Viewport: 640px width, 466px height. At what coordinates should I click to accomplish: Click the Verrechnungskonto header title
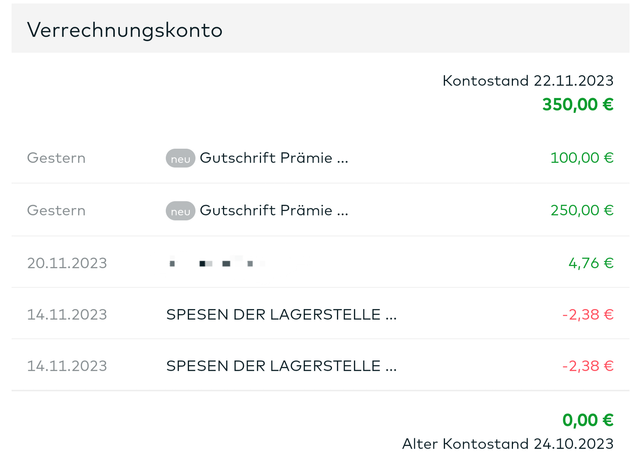tap(125, 30)
